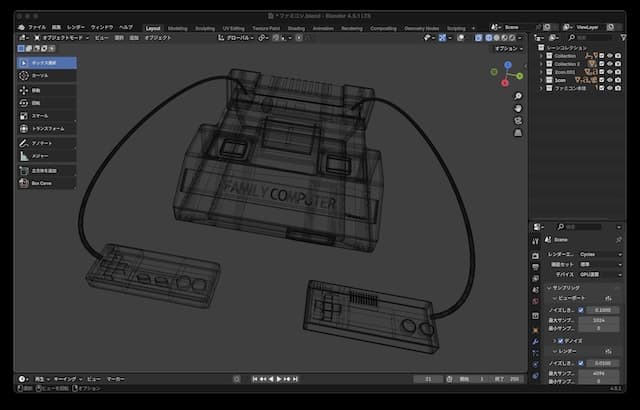Open the Help (ヘルプ) menu
Screen dimensions: 640x410
(126, 27)
